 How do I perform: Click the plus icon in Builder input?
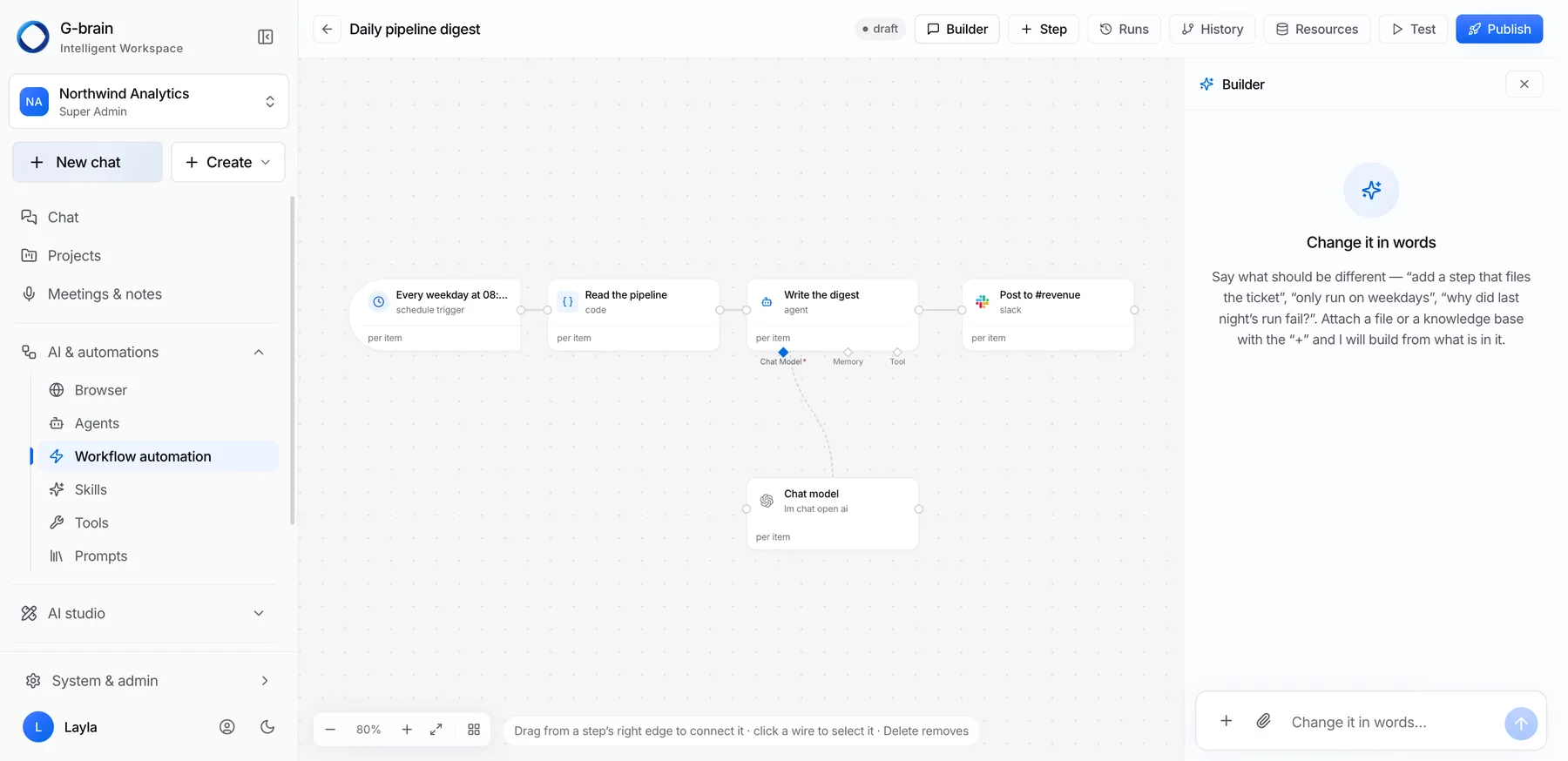[x=1226, y=721]
